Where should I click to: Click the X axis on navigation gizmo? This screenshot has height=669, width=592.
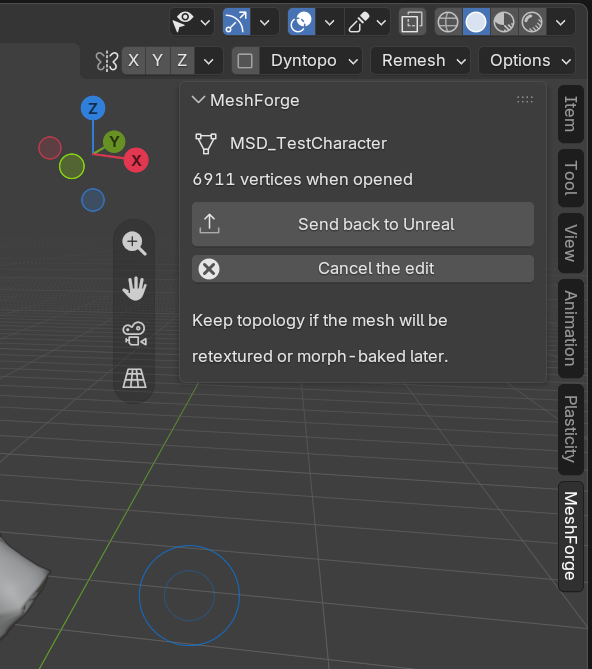tap(136, 160)
